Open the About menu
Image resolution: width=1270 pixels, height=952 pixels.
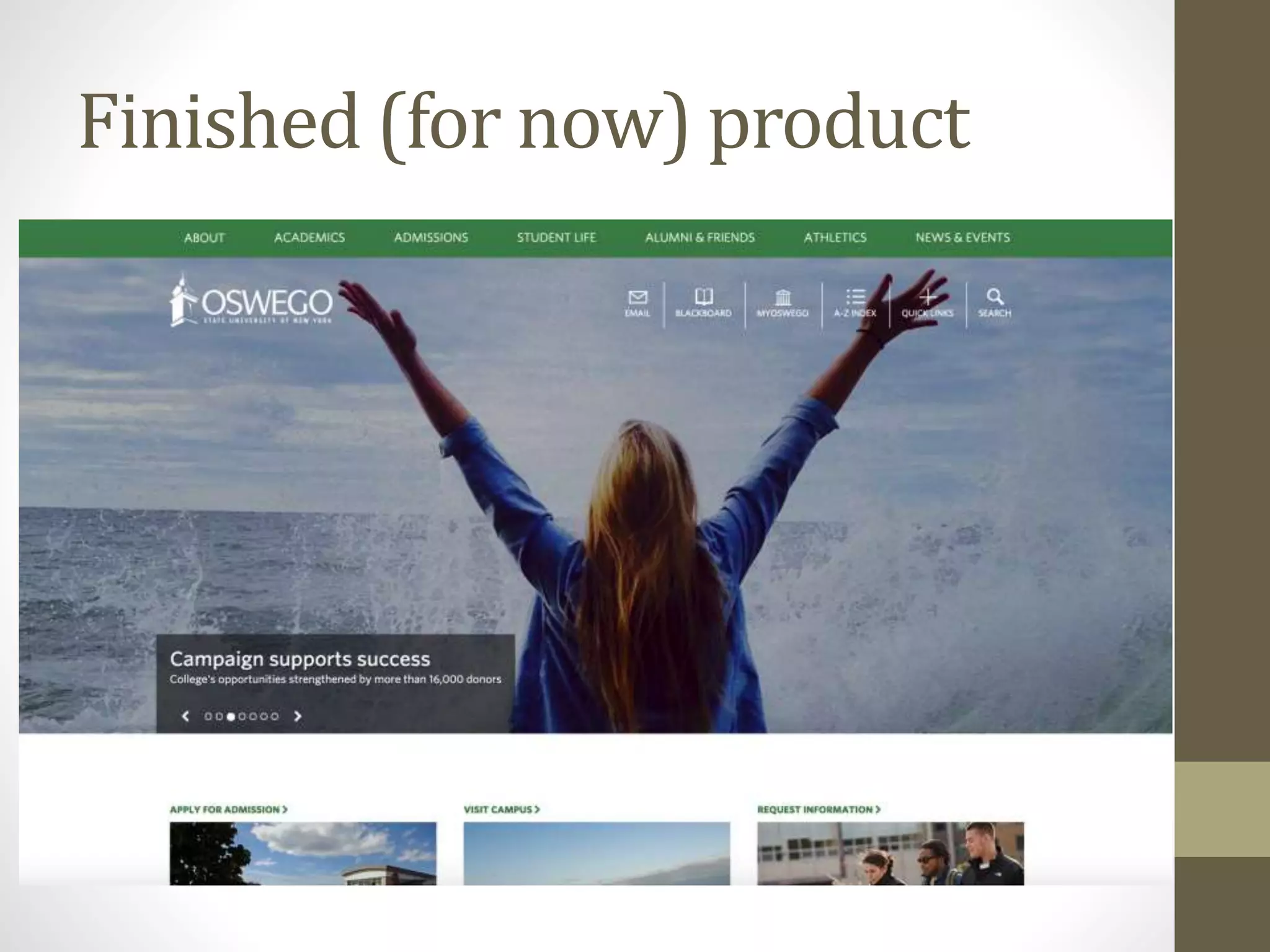pyautogui.click(x=204, y=237)
